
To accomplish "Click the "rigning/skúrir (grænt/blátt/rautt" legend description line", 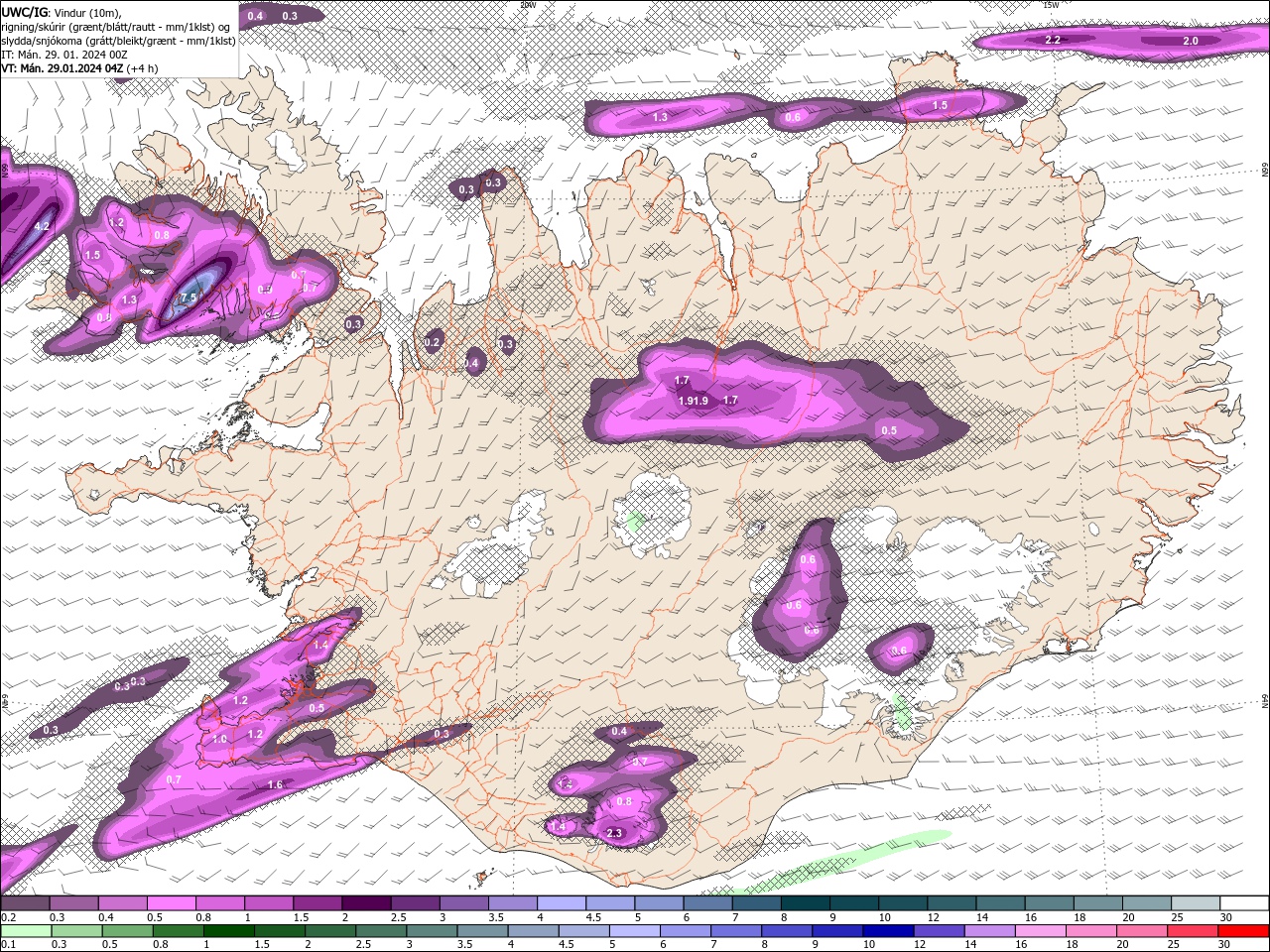I will (x=116, y=27).
